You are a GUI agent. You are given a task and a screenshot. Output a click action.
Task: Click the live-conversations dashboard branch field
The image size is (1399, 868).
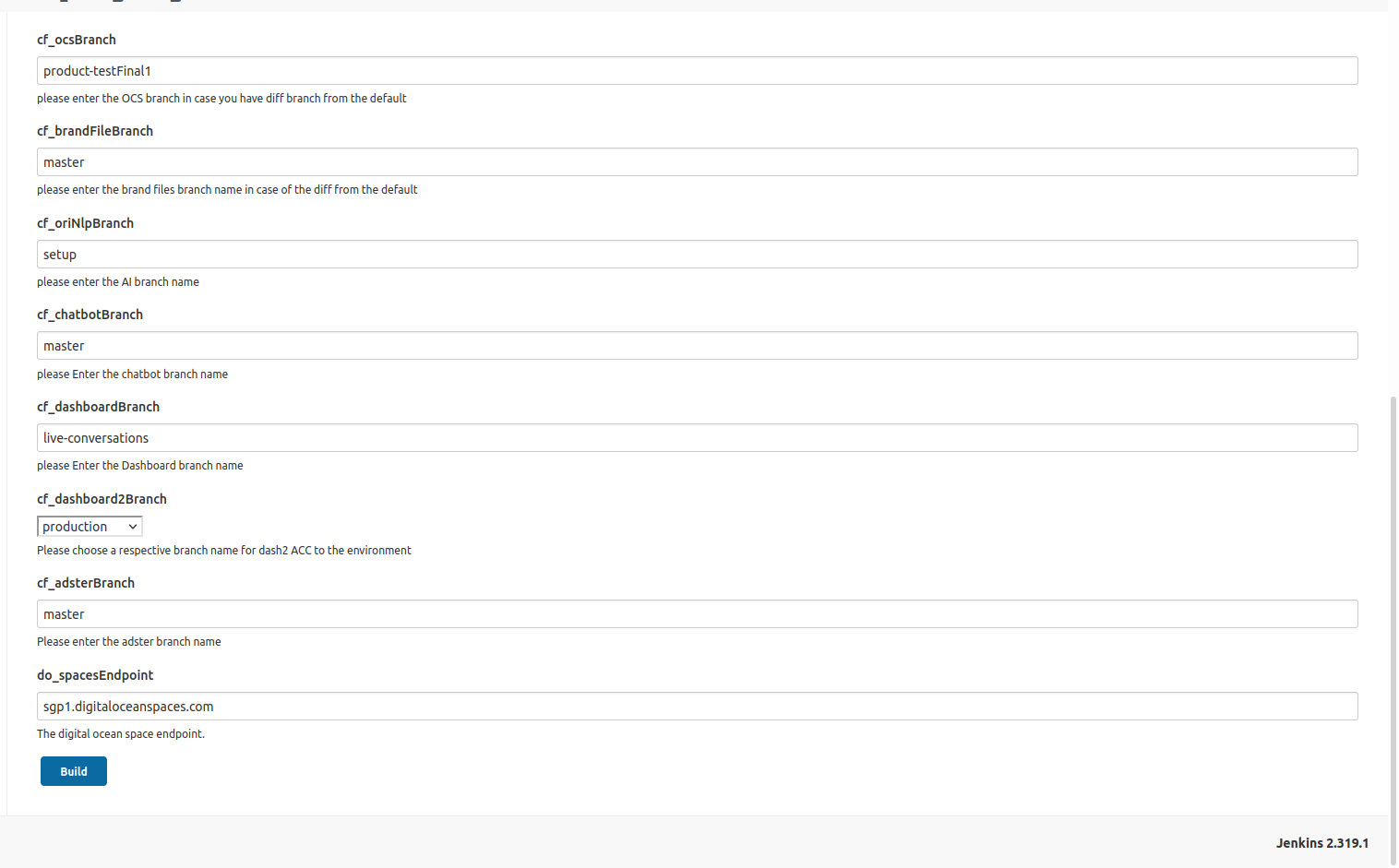pyautogui.click(x=697, y=438)
